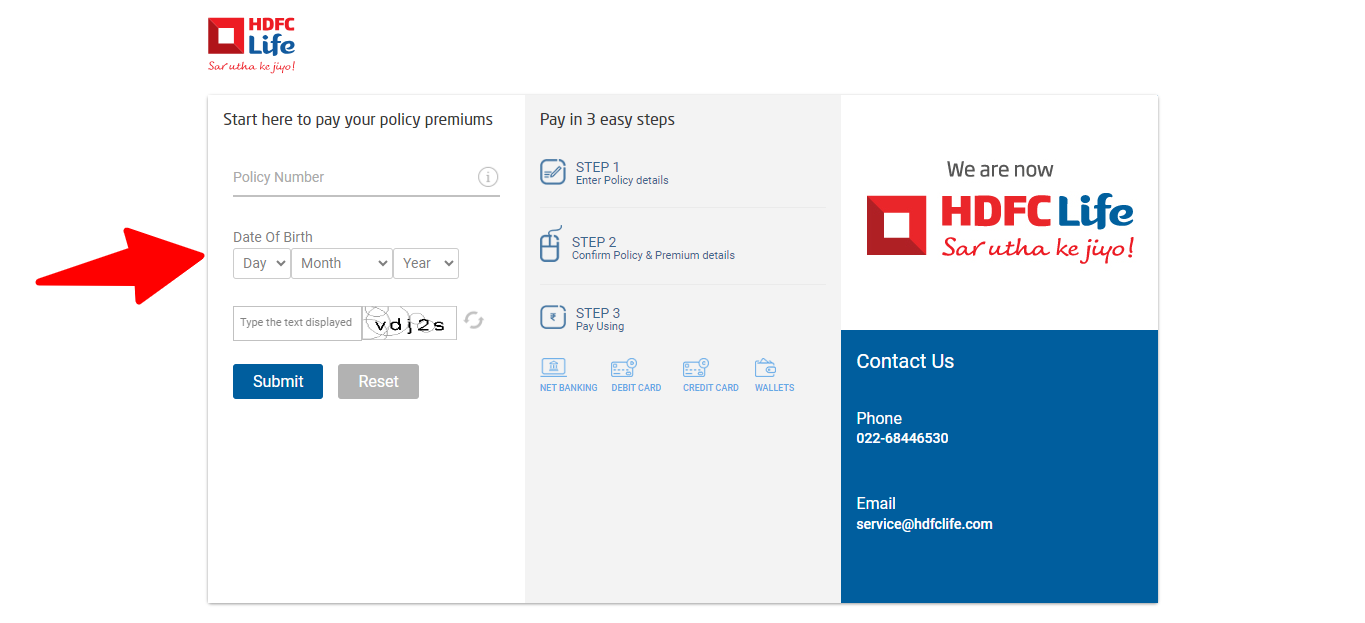The width and height of the screenshot is (1365, 623).
Task: Select the Net Banking icon
Action: pyautogui.click(x=553, y=368)
